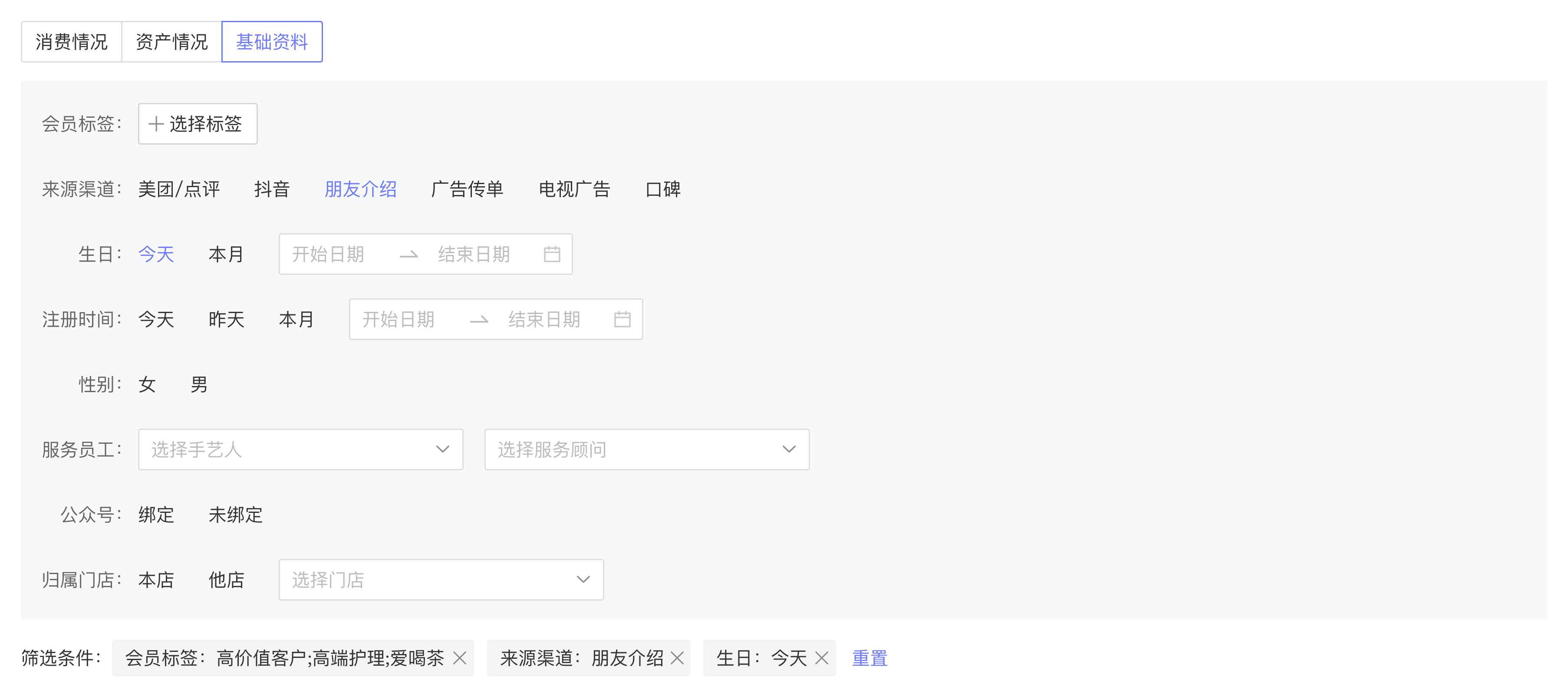1568x697 pixels.
Task: Click the calendar icon in the registration date range
Action: [x=622, y=320]
